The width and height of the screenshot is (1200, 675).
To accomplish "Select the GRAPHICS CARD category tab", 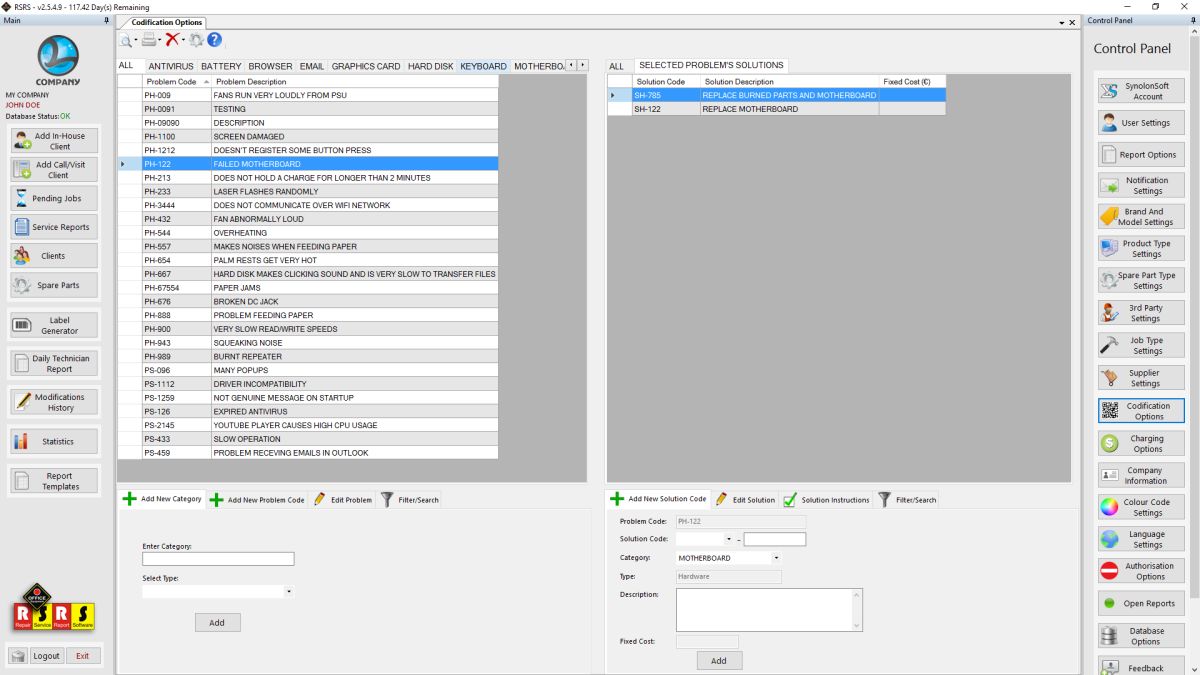I will (x=366, y=66).
